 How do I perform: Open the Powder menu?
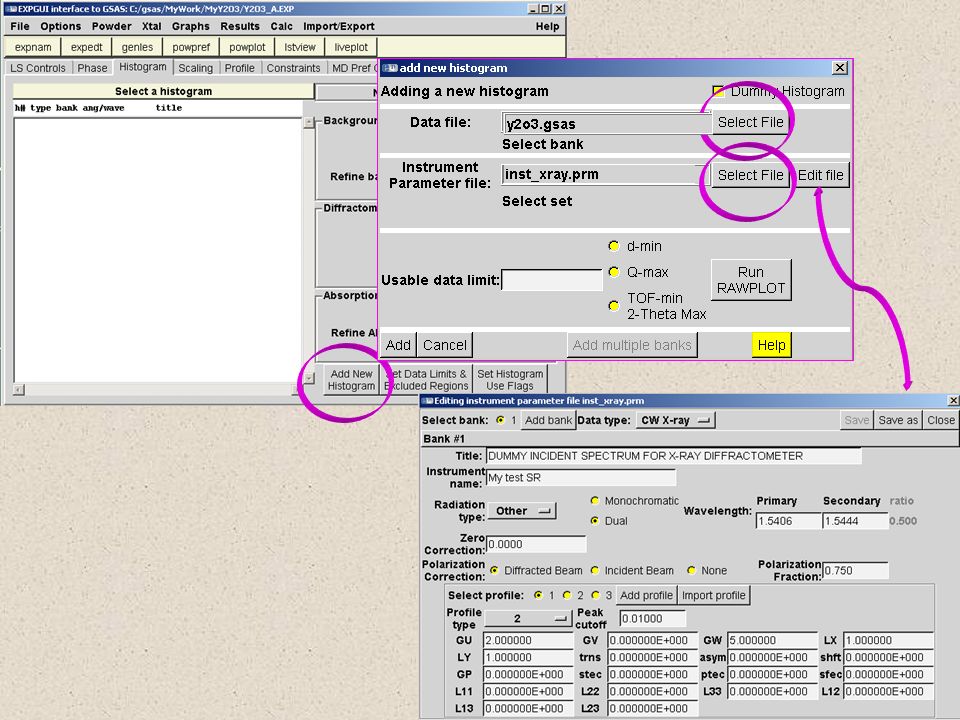111,26
